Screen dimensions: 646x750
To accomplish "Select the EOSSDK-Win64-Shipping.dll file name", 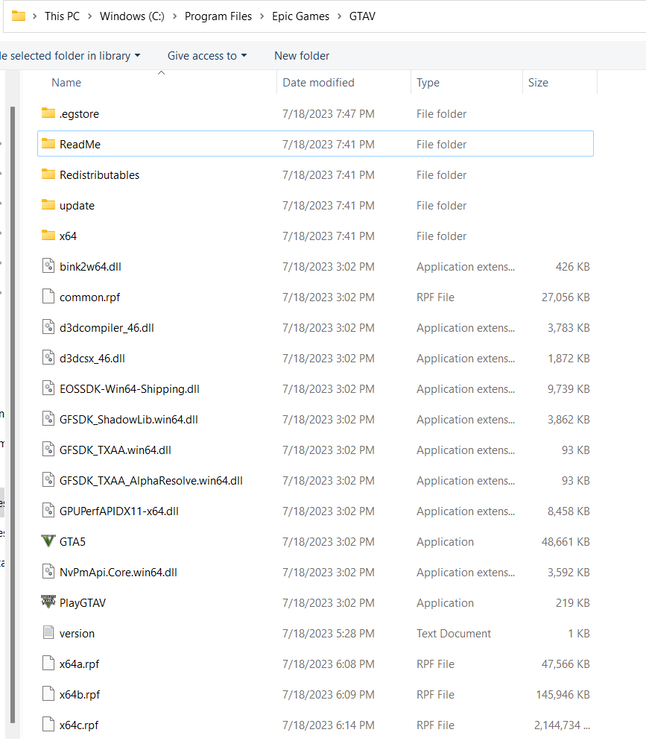I will [x=129, y=389].
